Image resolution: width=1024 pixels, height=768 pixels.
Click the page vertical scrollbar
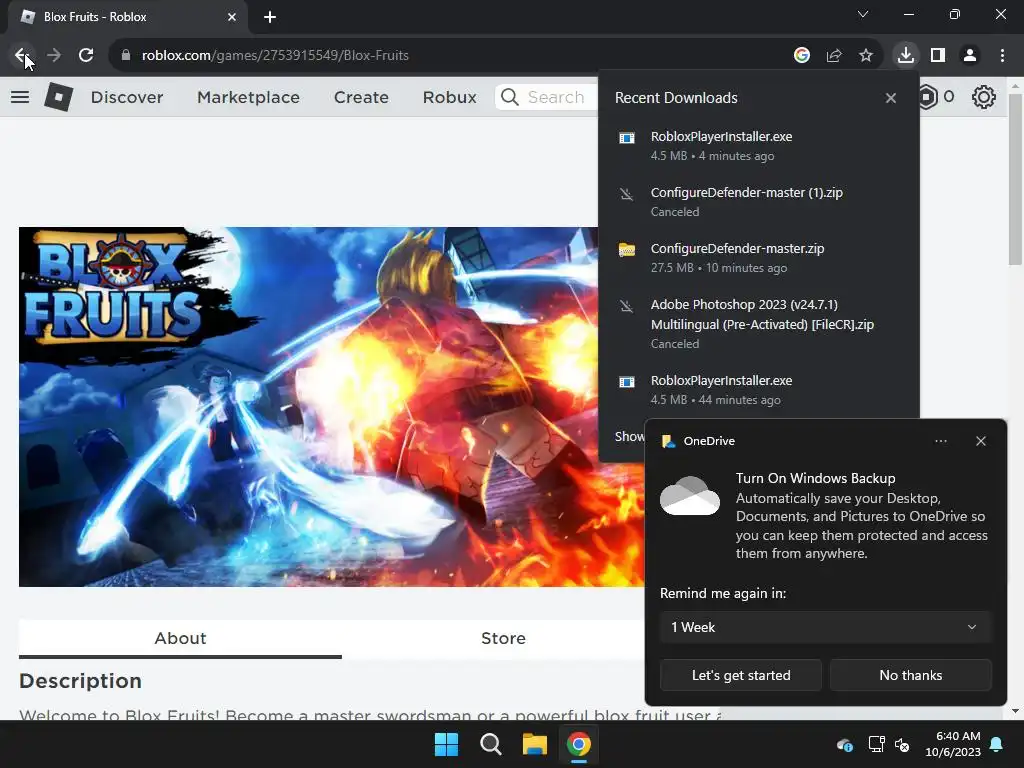pos(1015,180)
